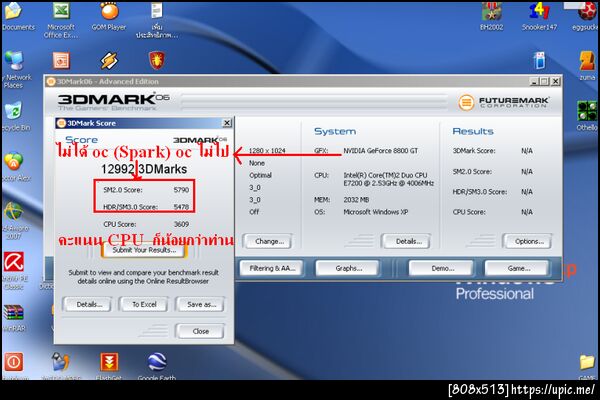Open the Graphs button
Image resolution: width=600 pixels, height=400 pixels.
click(x=348, y=268)
